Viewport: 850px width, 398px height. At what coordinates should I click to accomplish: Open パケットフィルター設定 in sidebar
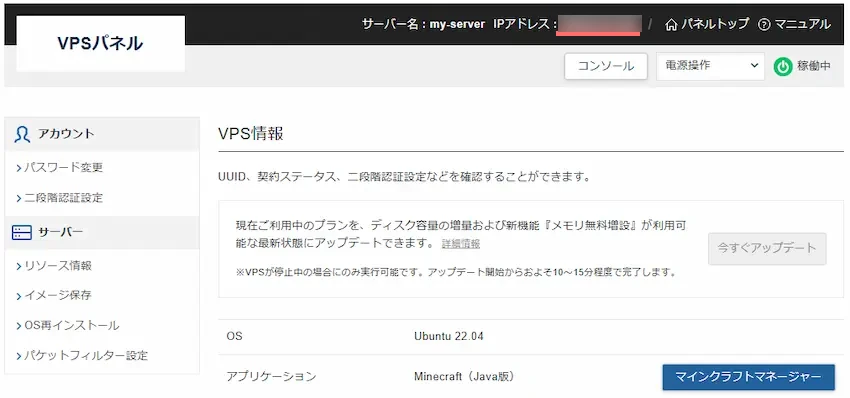(86, 356)
